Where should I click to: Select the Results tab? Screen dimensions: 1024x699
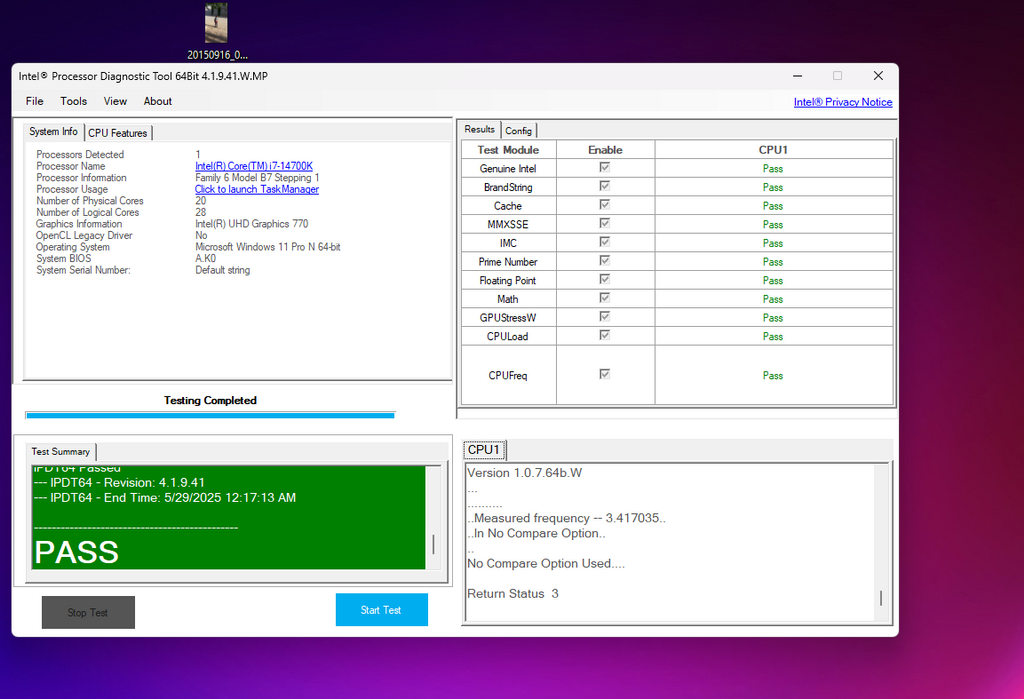coord(479,129)
